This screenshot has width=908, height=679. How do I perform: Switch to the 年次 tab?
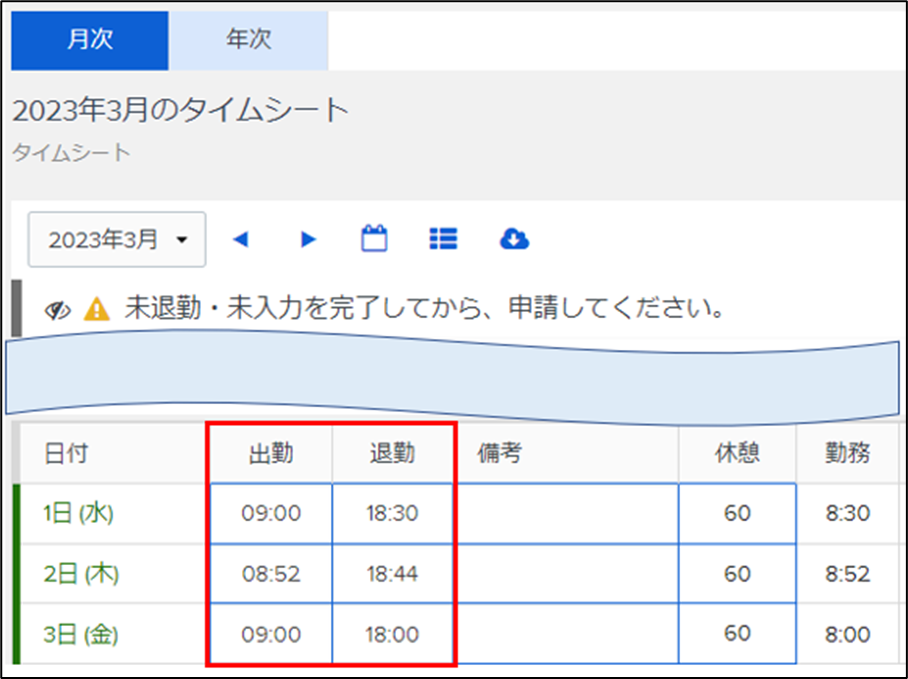tap(248, 41)
